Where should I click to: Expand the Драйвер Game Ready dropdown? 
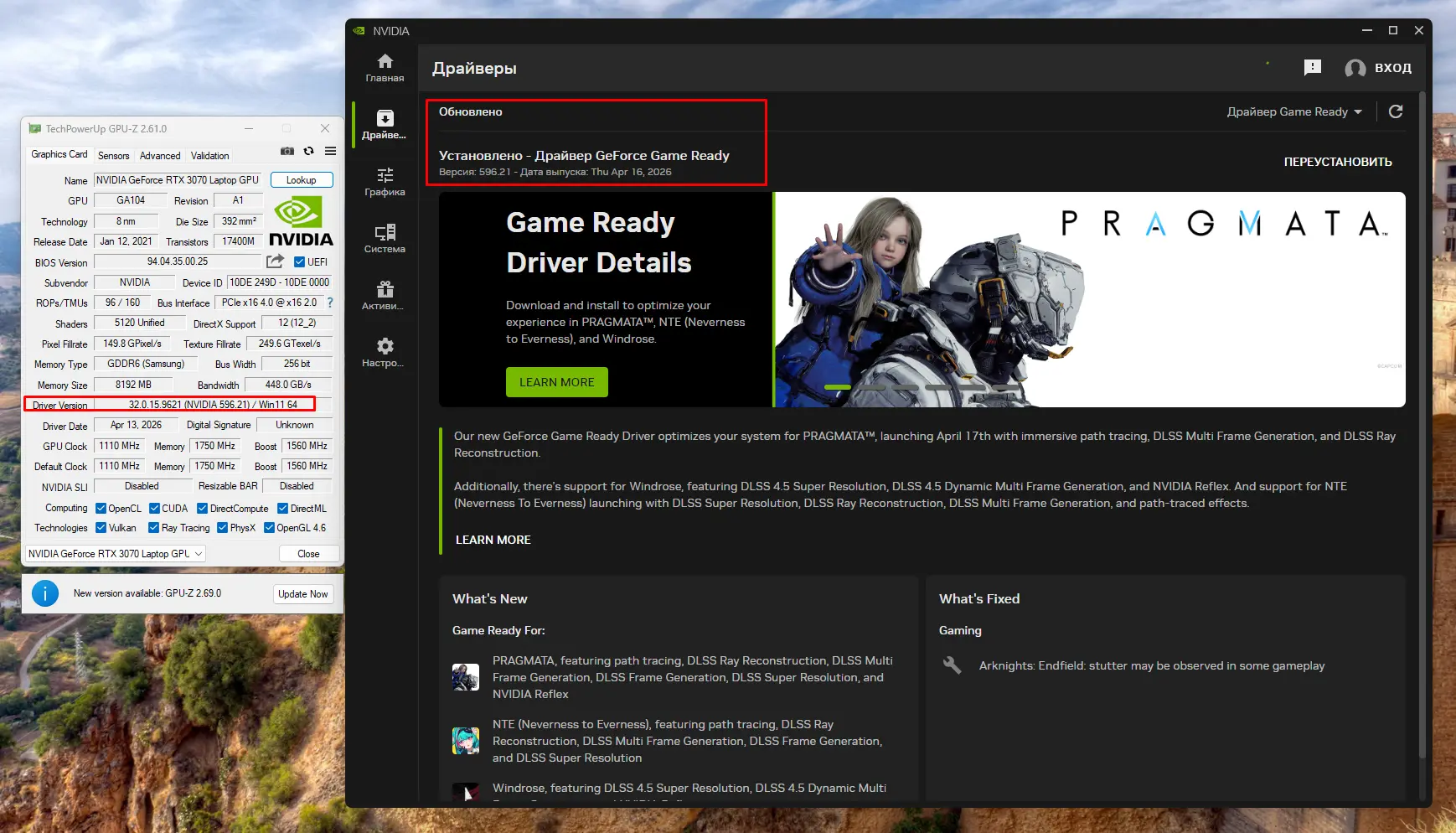(1294, 111)
